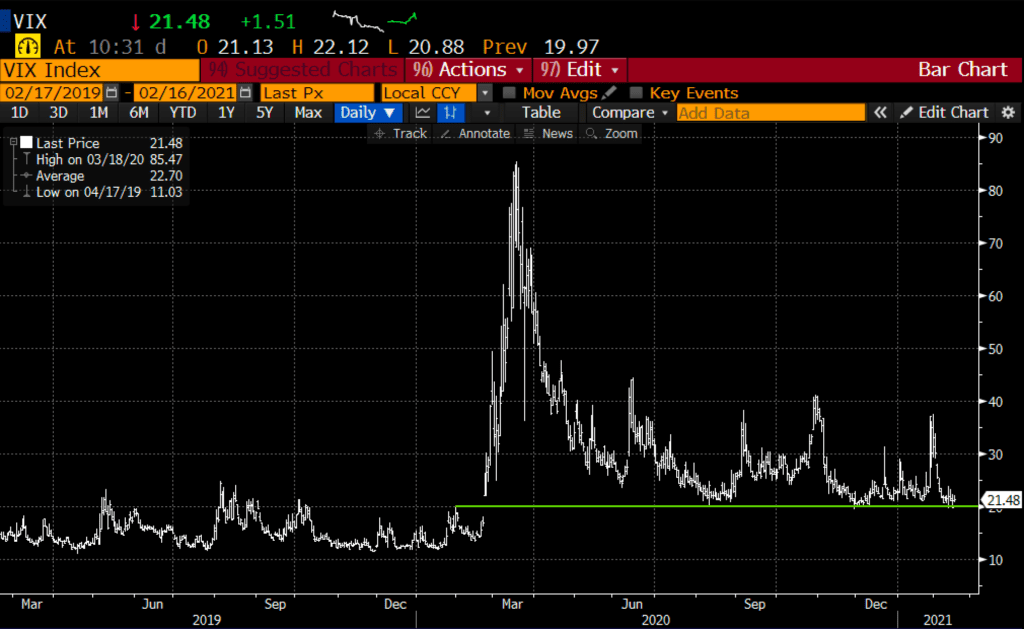1024x629 pixels.
Task: Open the start date calendar picker
Action: pos(111,92)
